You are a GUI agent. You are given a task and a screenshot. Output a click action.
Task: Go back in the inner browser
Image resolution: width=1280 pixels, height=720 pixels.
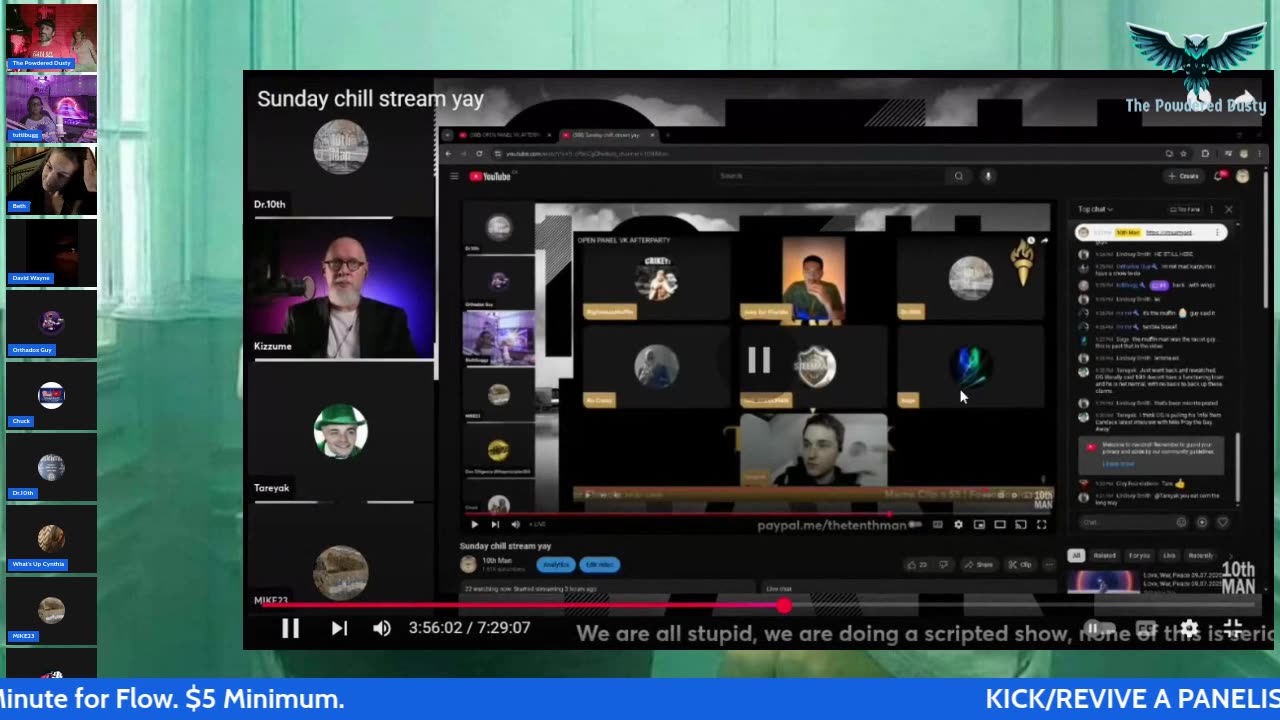click(448, 154)
